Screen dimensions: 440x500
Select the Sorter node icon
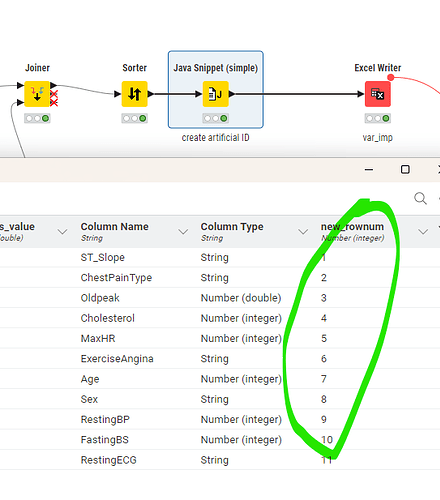click(x=134, y=94)
